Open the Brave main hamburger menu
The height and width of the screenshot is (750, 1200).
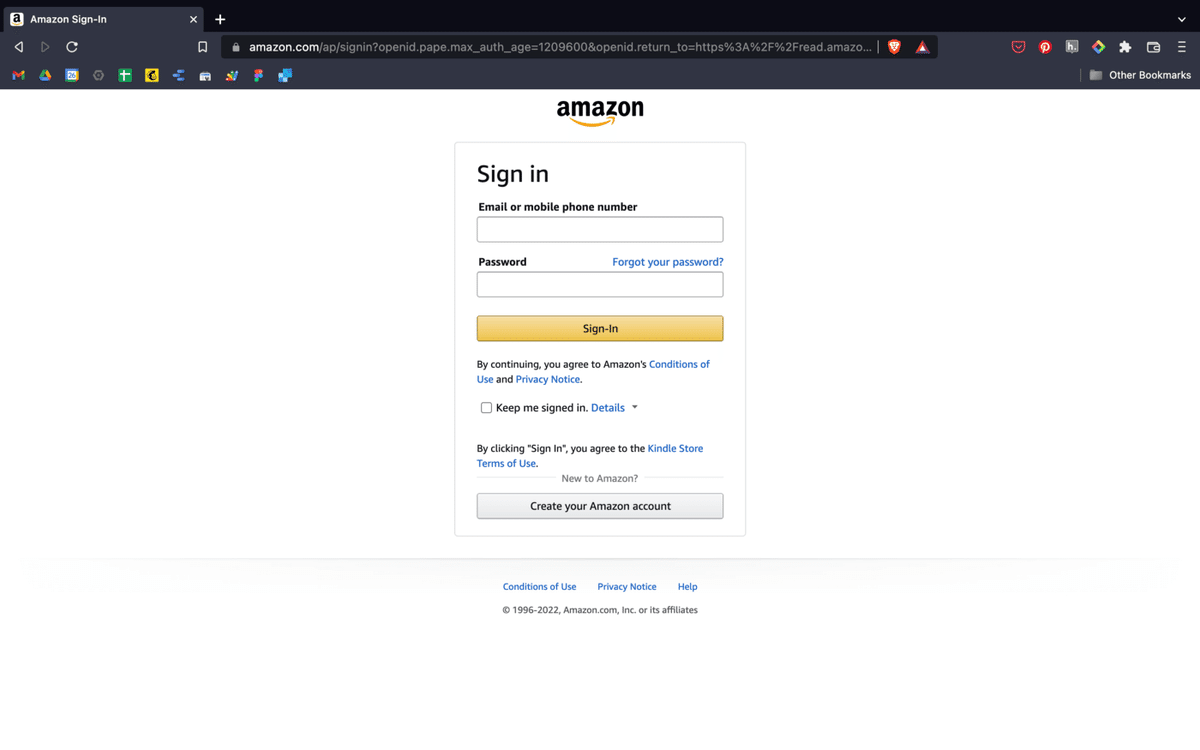click(1181, 47)
